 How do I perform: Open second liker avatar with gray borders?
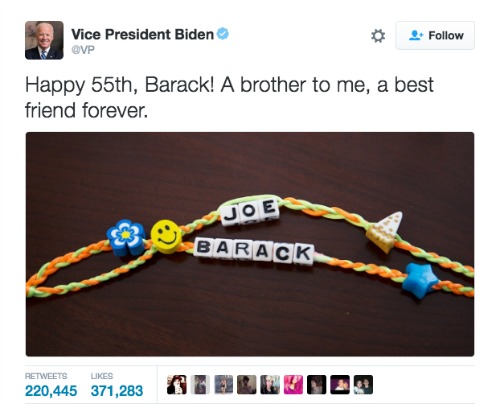pos(200,385)
